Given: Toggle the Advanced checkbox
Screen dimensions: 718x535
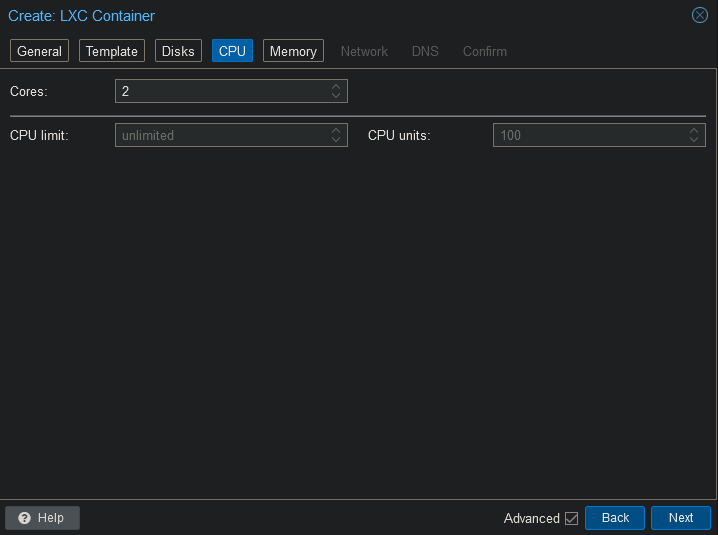Looking at the screenshot, I should 572,518.
